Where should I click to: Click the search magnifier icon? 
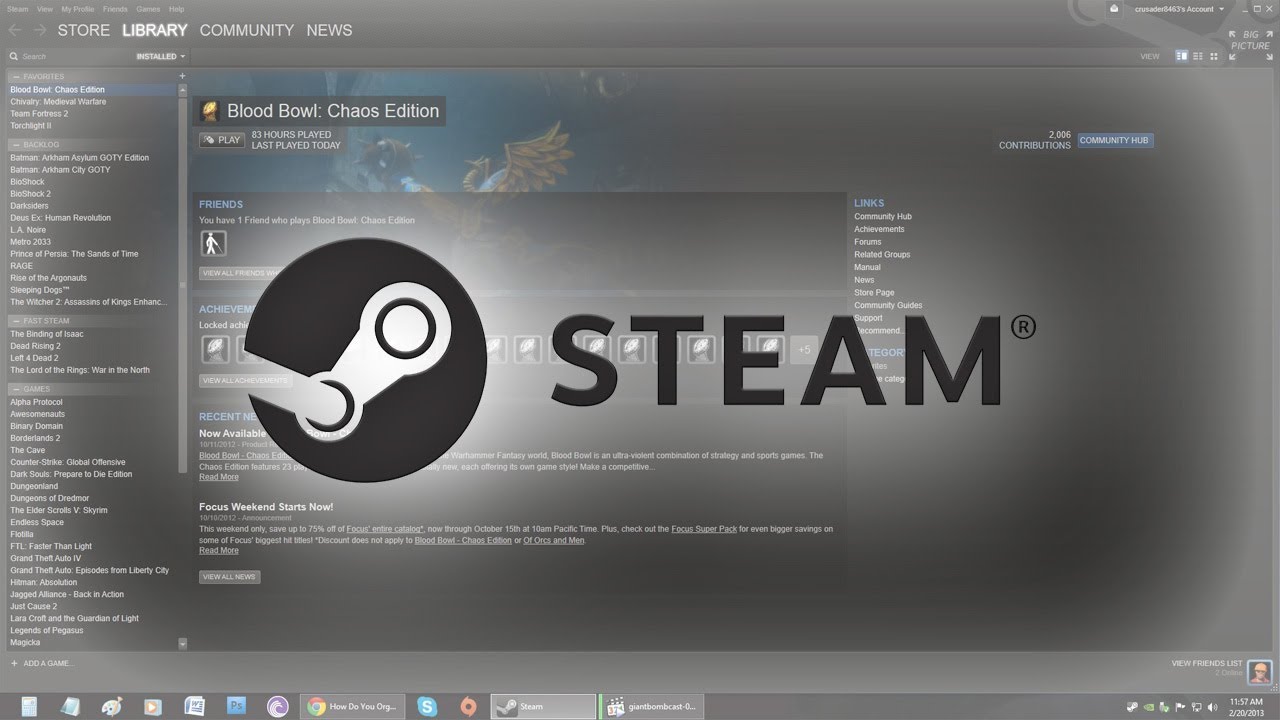pos(14,57)
